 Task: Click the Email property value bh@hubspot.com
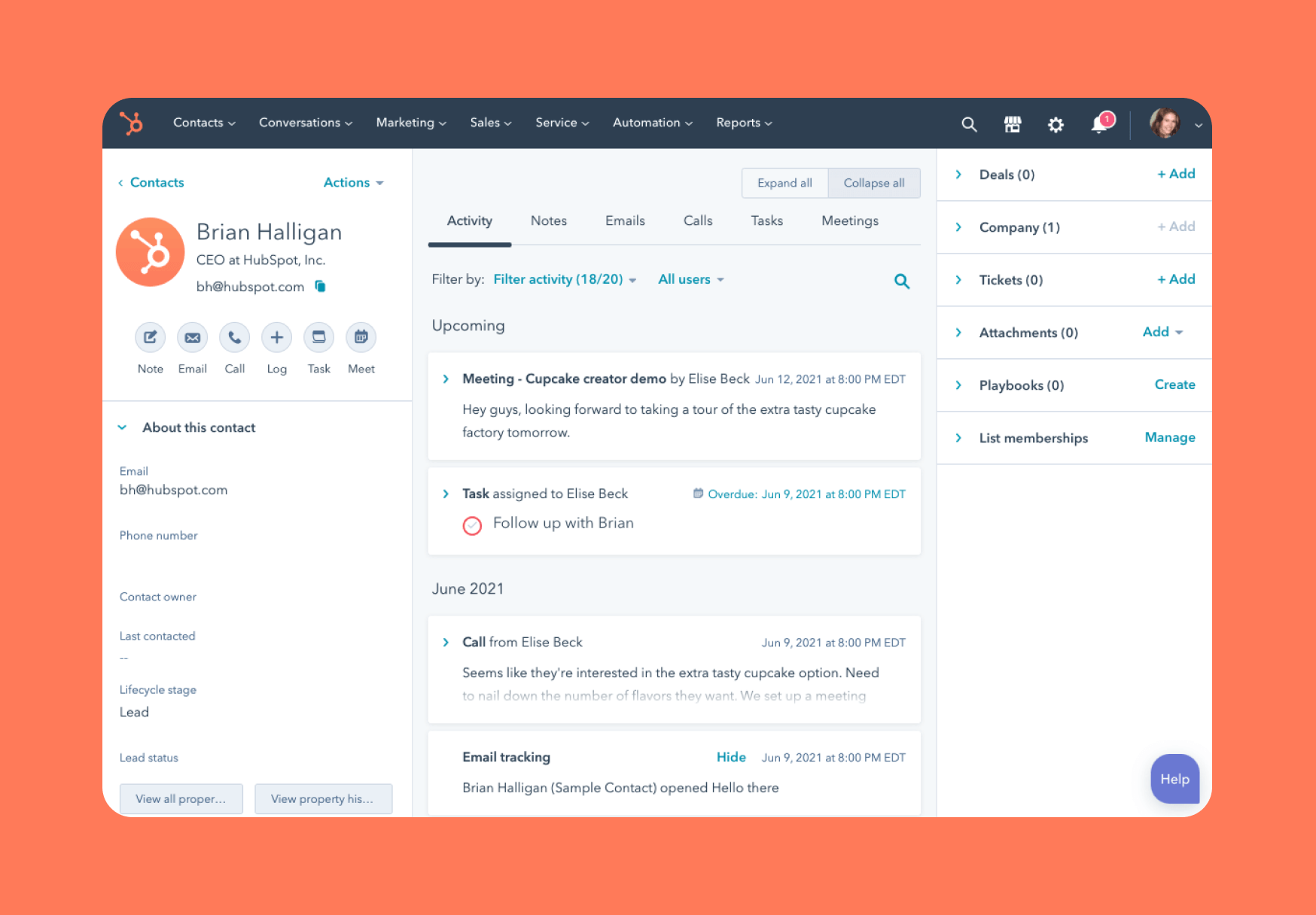[x=173, y=490]
